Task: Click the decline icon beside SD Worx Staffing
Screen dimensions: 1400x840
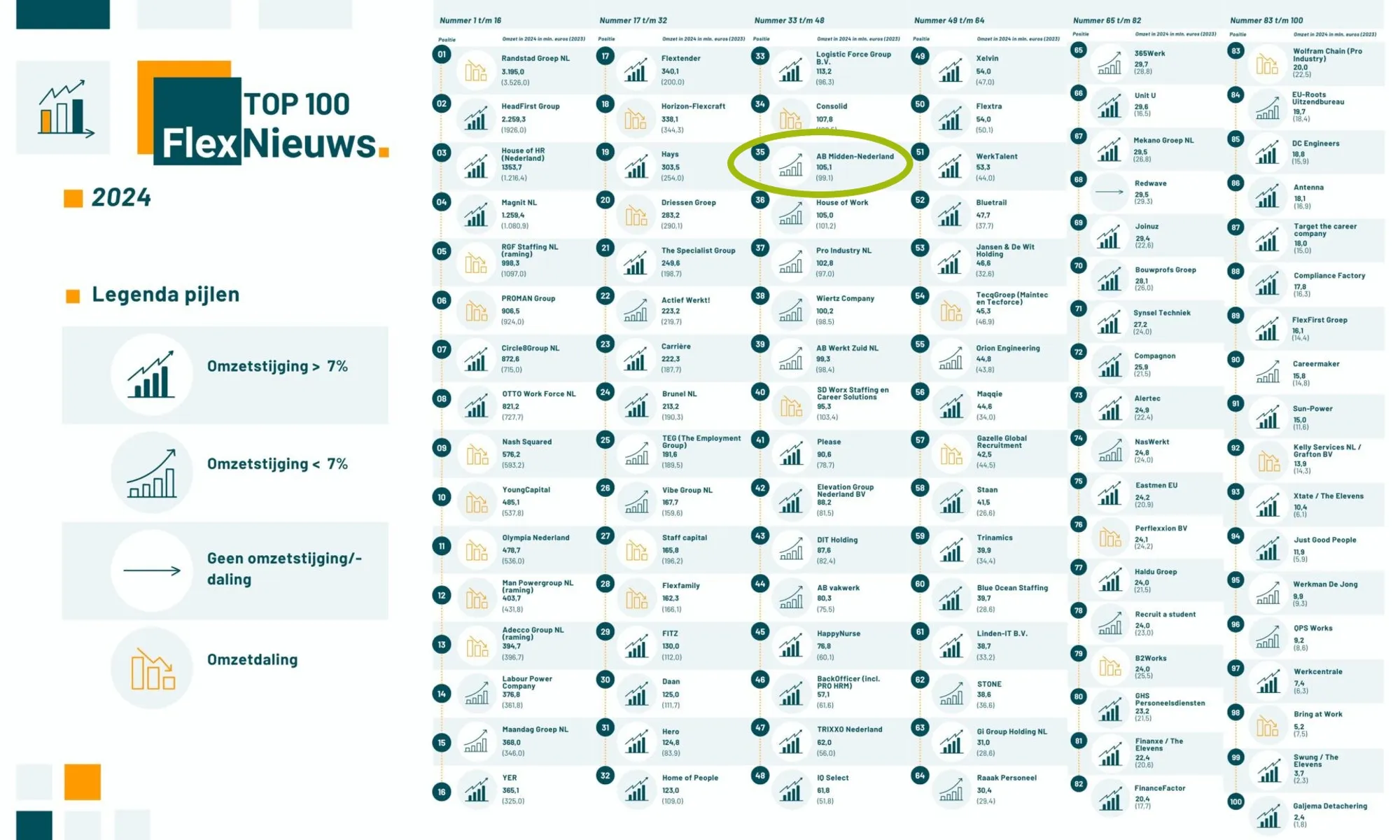Action: coord(791,406)
